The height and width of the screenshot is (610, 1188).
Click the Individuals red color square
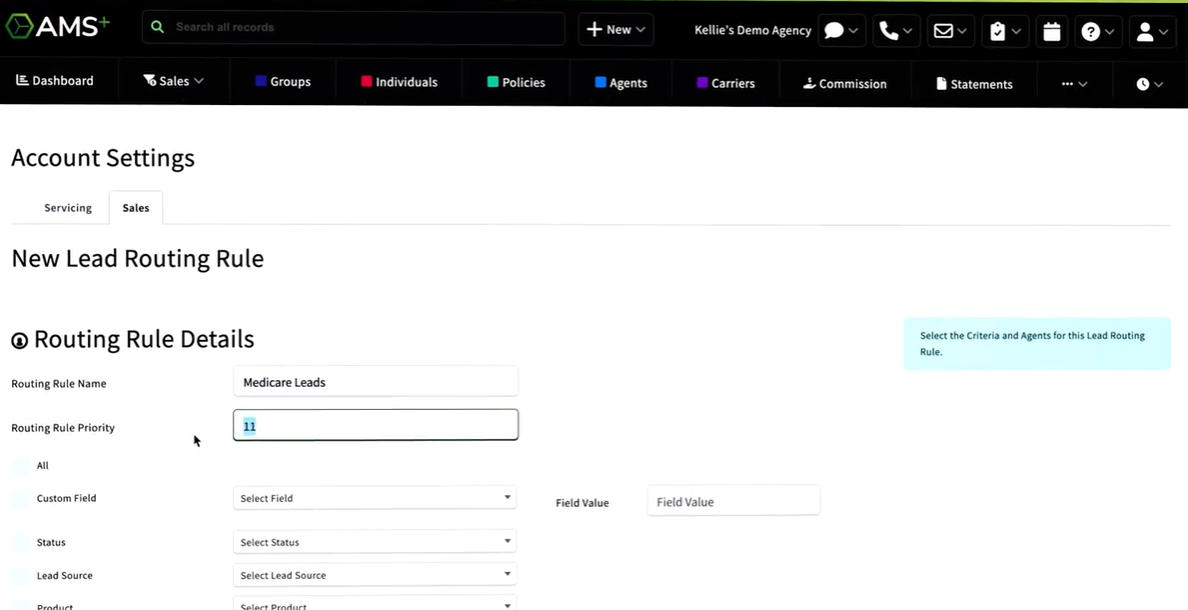[367, 81]
